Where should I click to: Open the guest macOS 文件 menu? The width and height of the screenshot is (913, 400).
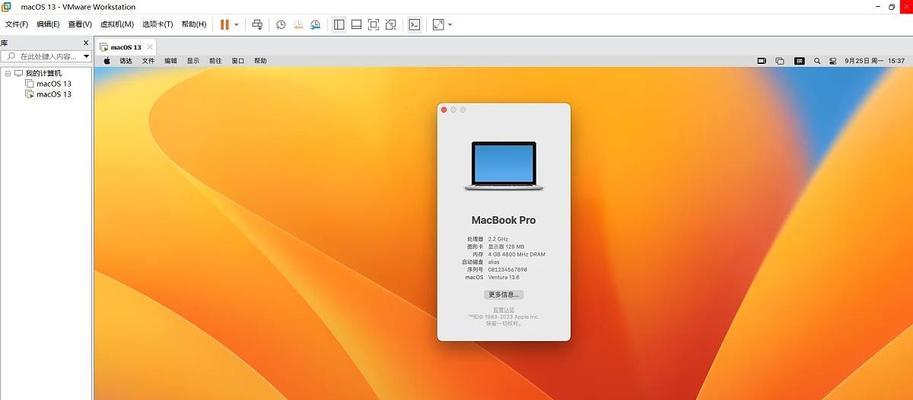(148, 61)
